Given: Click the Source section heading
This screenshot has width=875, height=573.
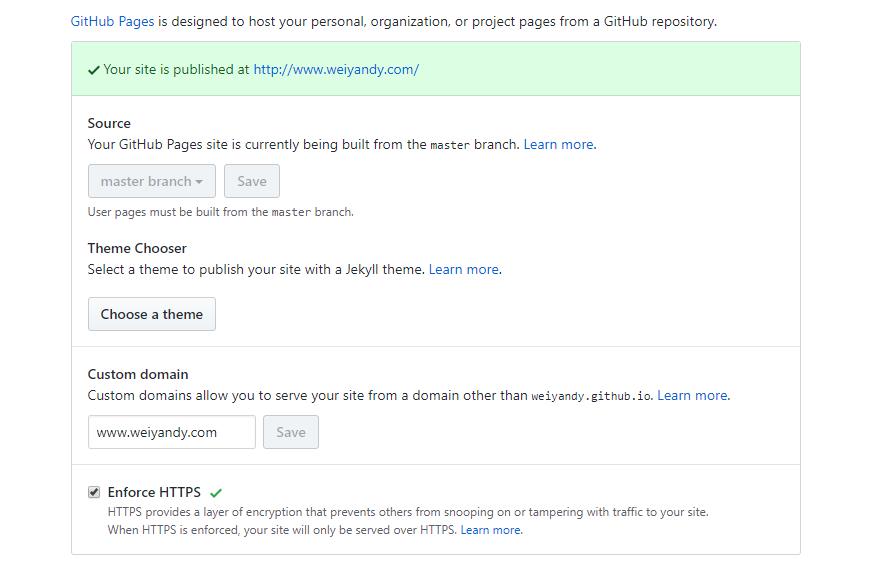Looking at the screenshot, I should pos(109,123).
